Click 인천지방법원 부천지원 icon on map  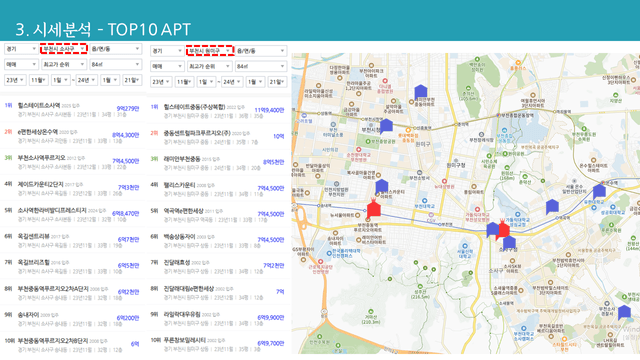pos(336,184)
